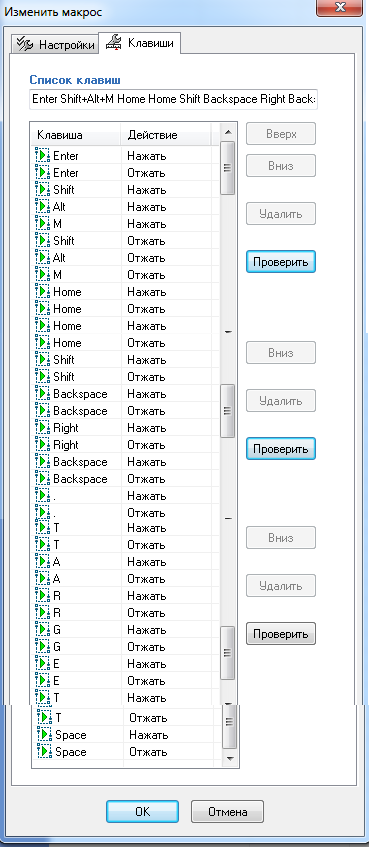Click the icon of the Alt Отжать row
369x850 pixels.
42,257
